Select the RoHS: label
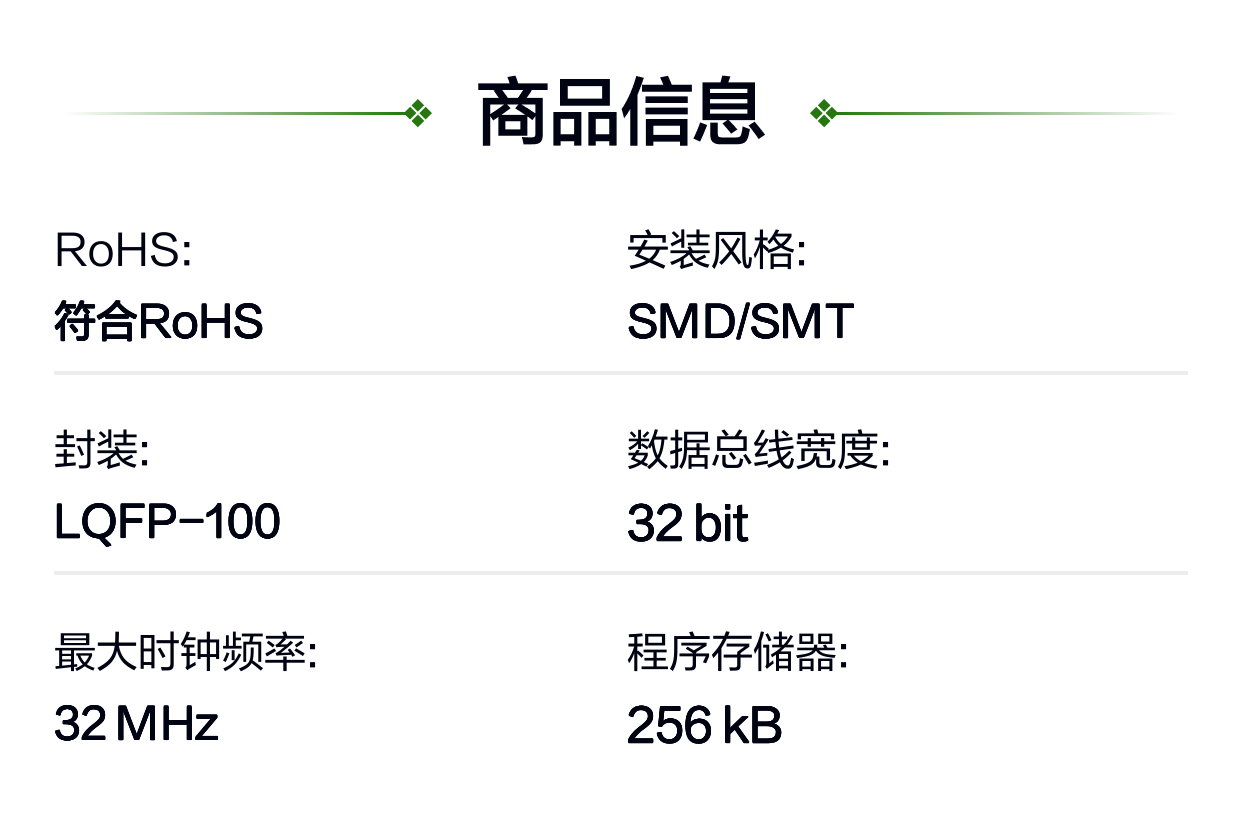This screenshot has height=815, width=1242. click(x=122, y=251)
